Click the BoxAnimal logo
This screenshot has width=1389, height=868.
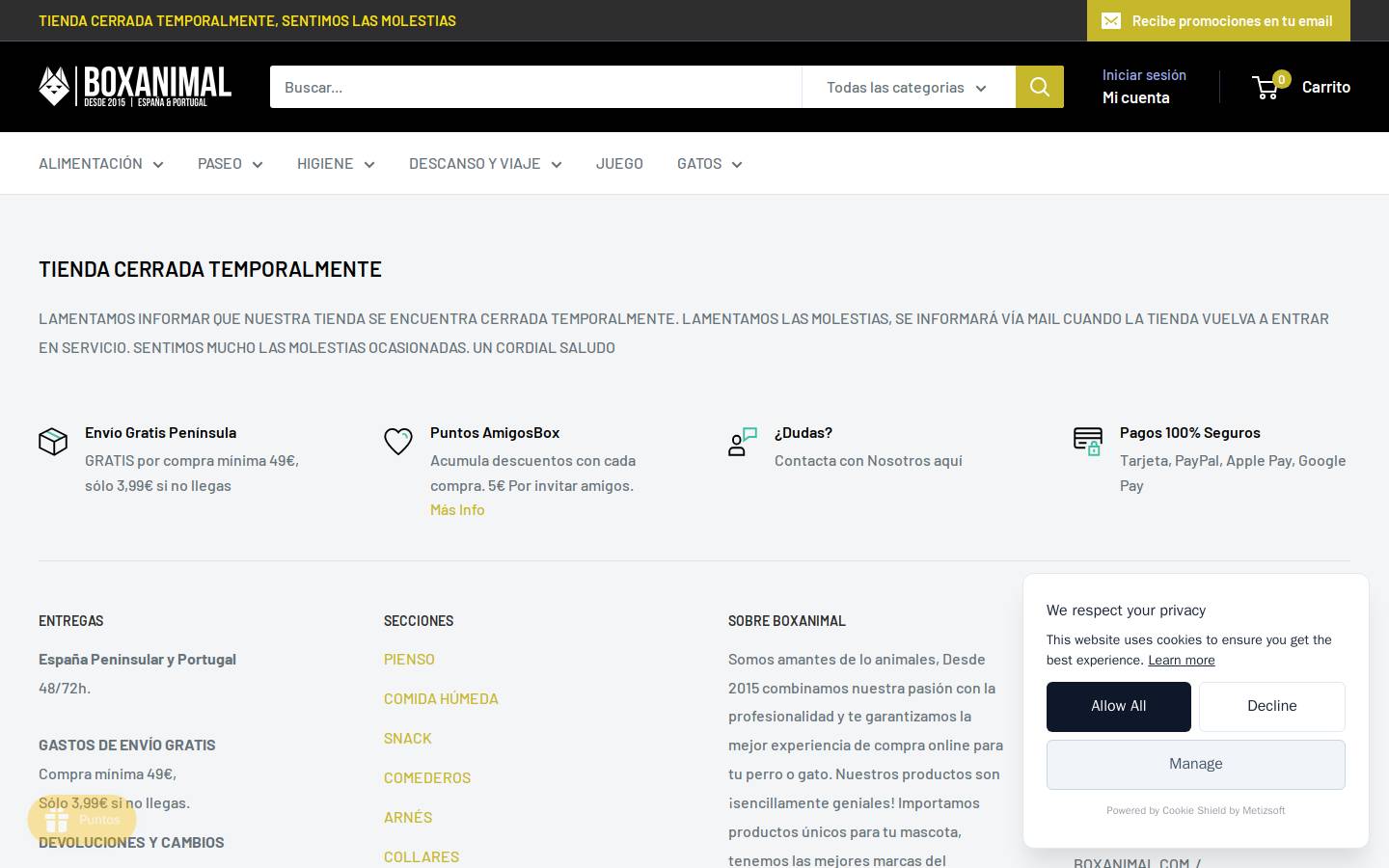pos(135,87)
